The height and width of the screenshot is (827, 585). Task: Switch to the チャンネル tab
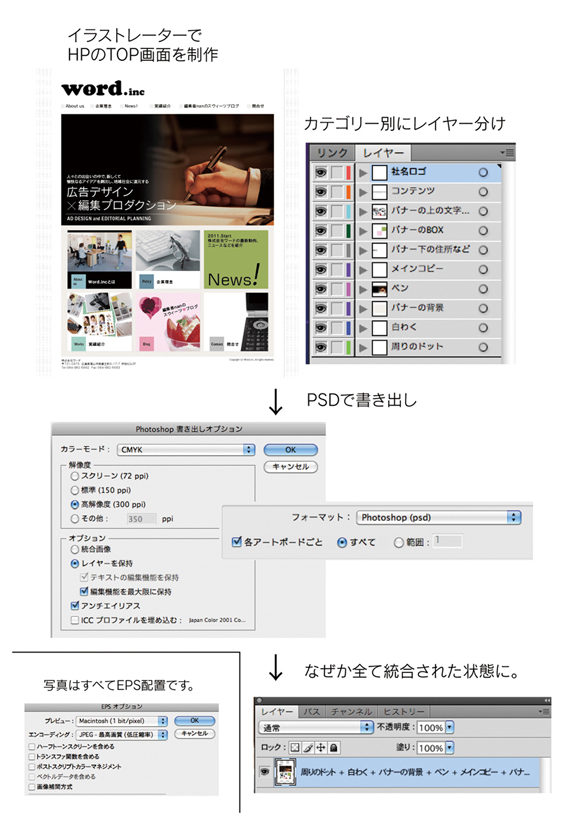coord(352,711)
